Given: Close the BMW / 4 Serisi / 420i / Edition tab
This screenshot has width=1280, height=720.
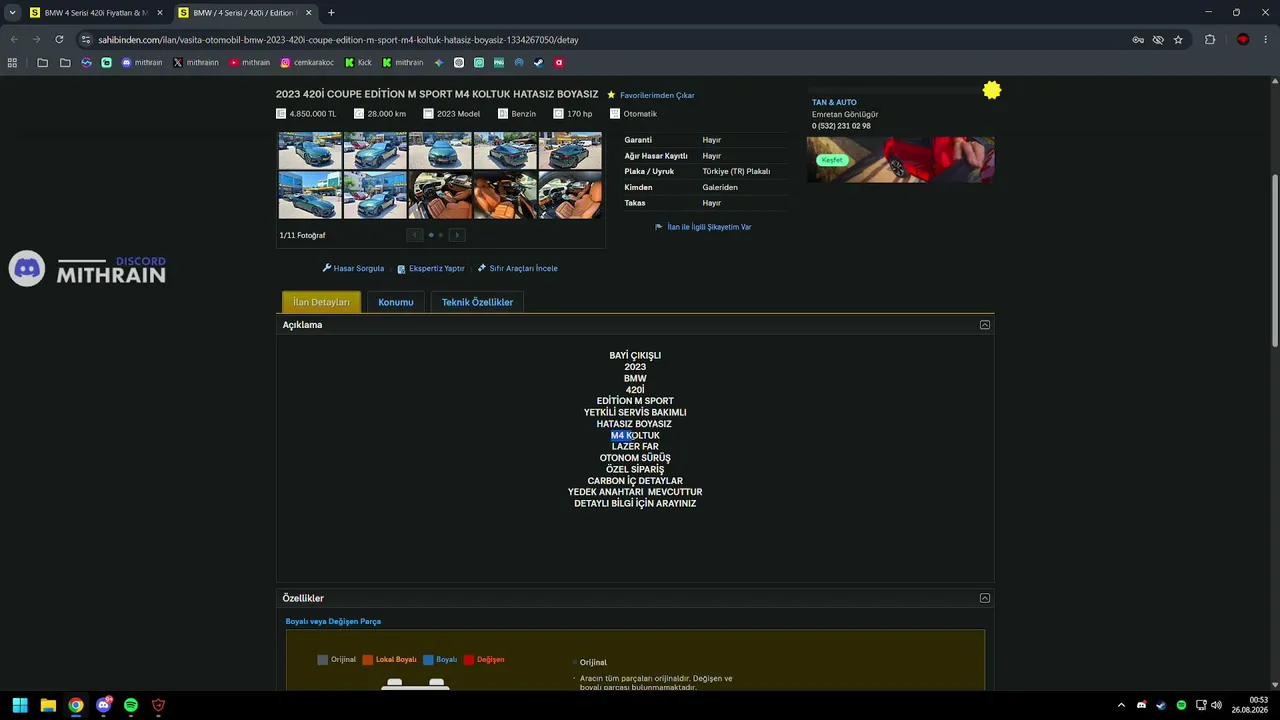Looking at the screenshot, I should tap(308, 13).
